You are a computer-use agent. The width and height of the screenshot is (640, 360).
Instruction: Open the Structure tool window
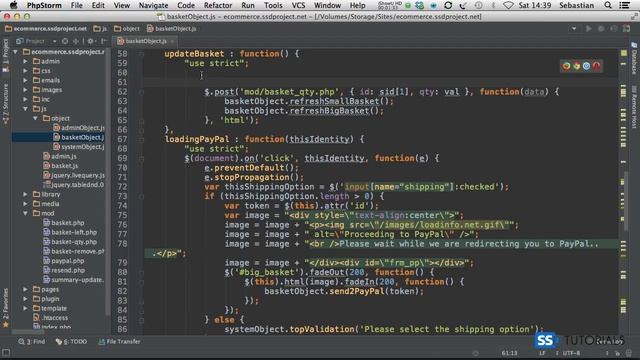point(5,104)
